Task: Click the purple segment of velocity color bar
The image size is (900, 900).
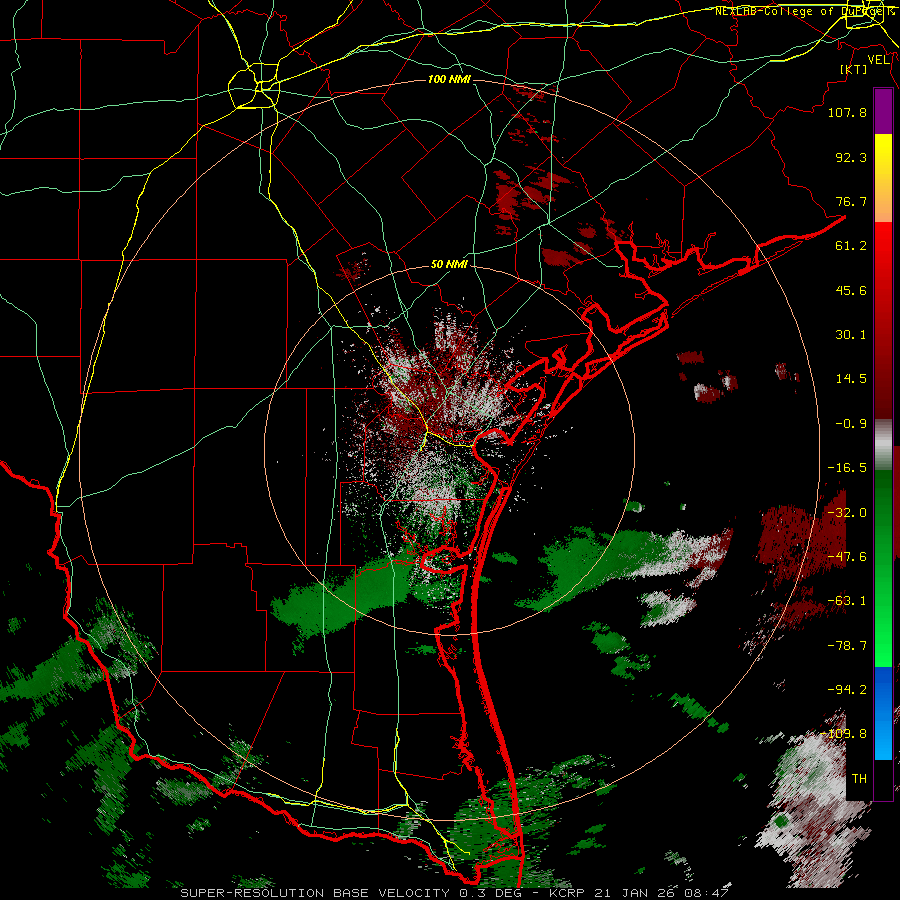Action: 883,111
